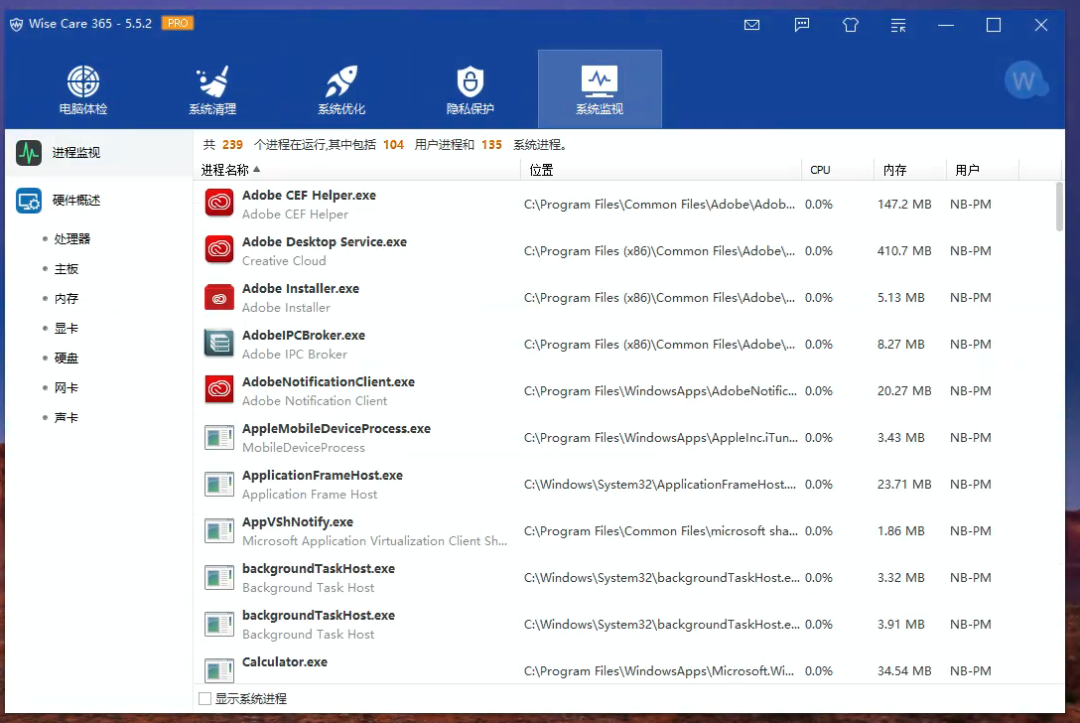Screen dimensions: 1080x723
Task: Select the 系统监视 system monitor tab
Action: (599, 90)
